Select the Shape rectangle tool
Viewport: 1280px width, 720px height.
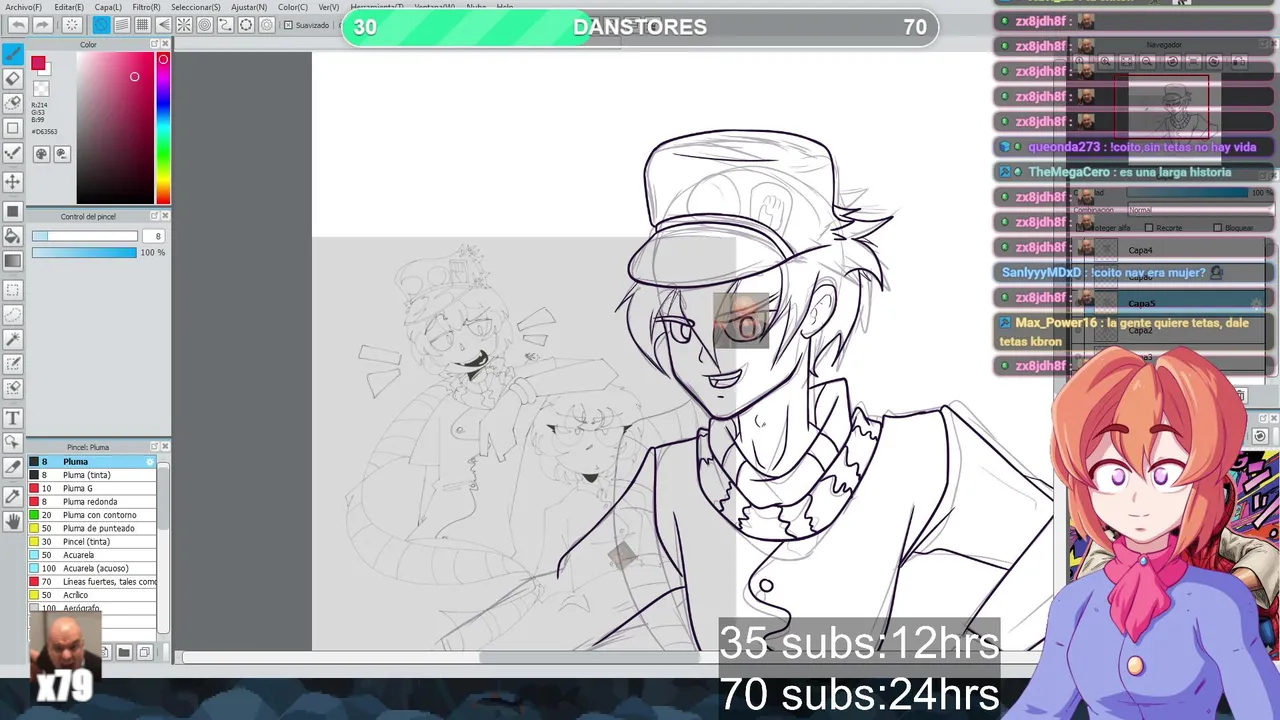click(13, 128)
